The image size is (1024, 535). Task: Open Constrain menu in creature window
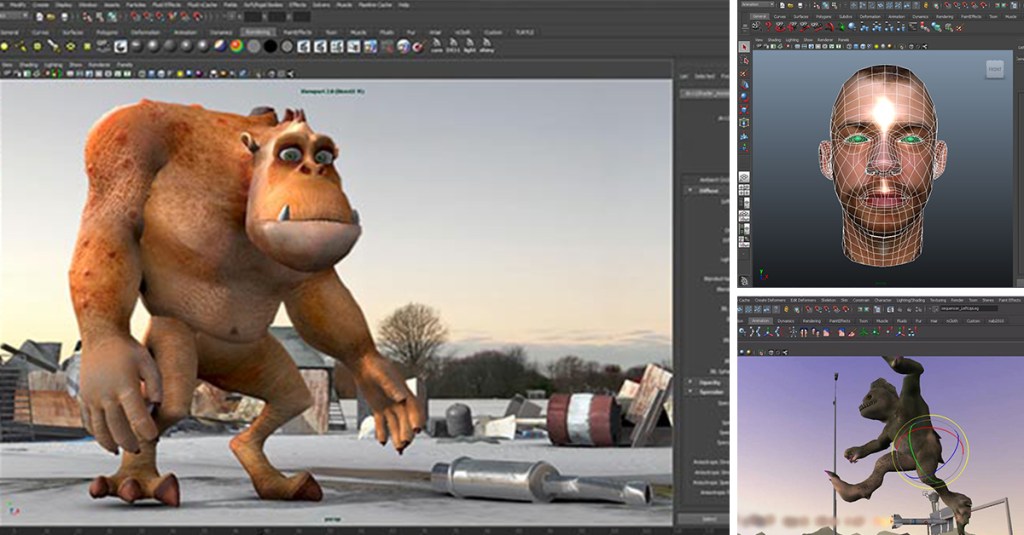(x=861, y=300)
